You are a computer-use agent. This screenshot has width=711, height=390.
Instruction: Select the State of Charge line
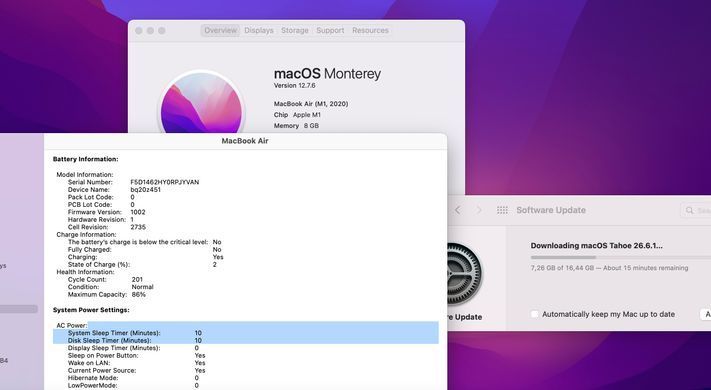coord(142,264)
